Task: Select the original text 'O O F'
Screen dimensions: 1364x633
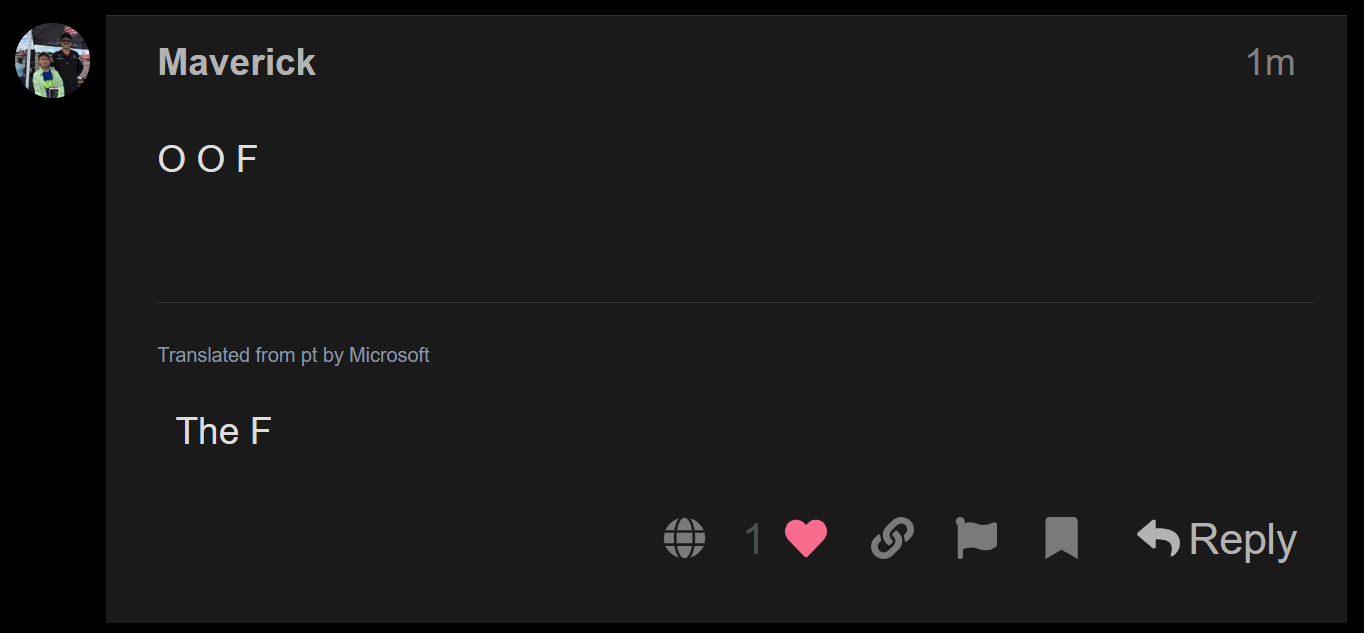Action: pyautogui.click(x=208, y=159)
